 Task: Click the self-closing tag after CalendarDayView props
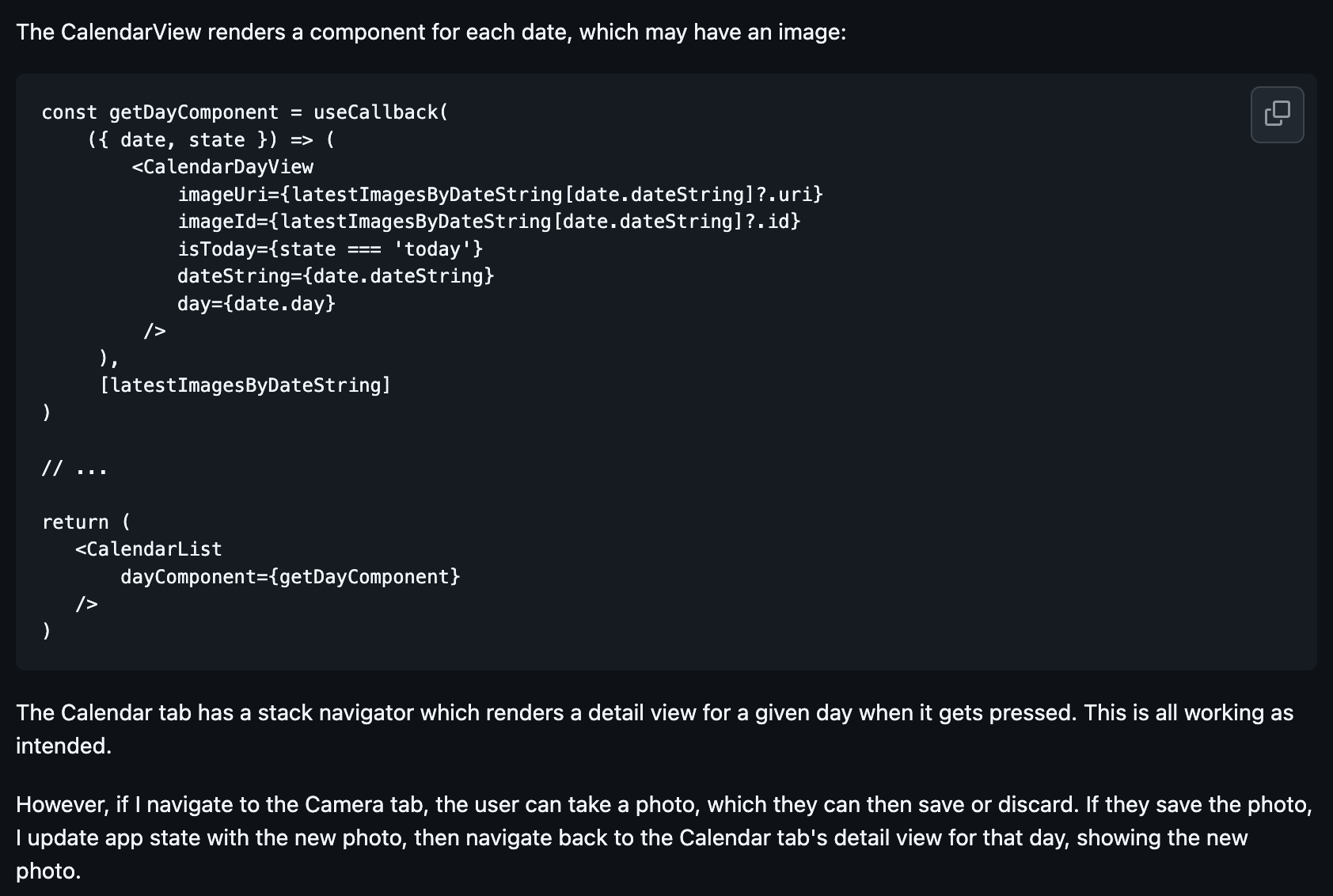click(x=154, y=331)
